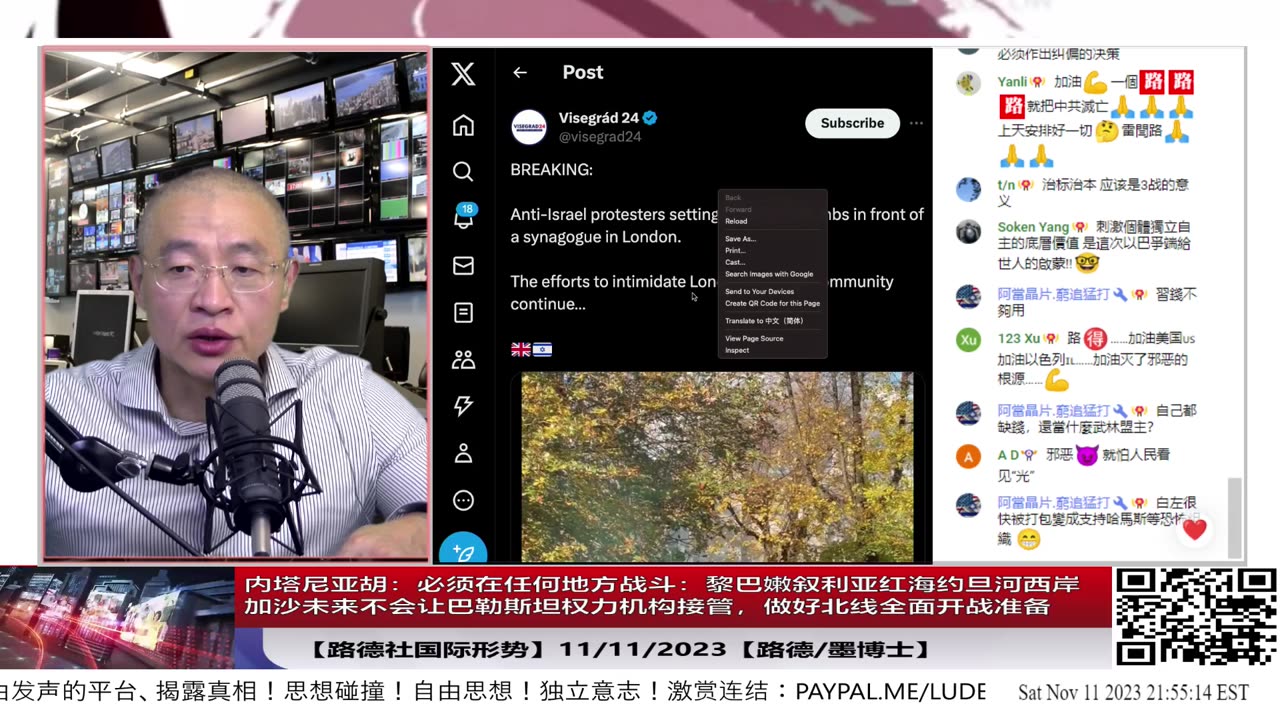Click Soken Yang's chat avatar
Viewport: 1280px width, 720px height.
pyautogui.click(x=968, y=231)
